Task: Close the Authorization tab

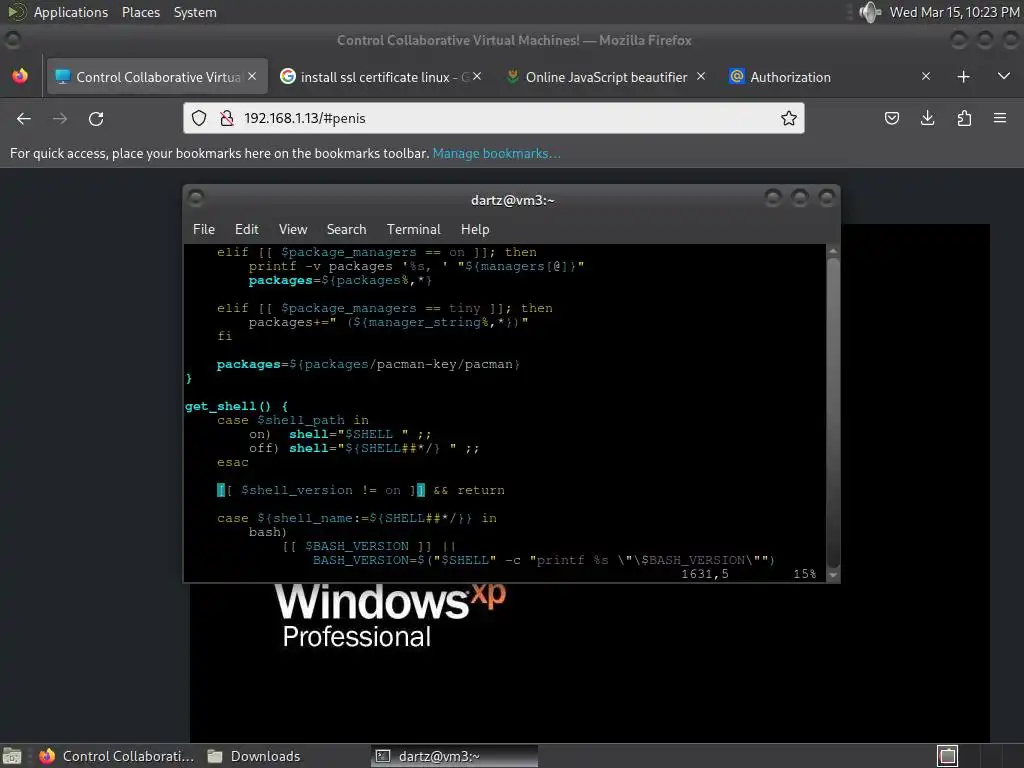Action: 925,76
